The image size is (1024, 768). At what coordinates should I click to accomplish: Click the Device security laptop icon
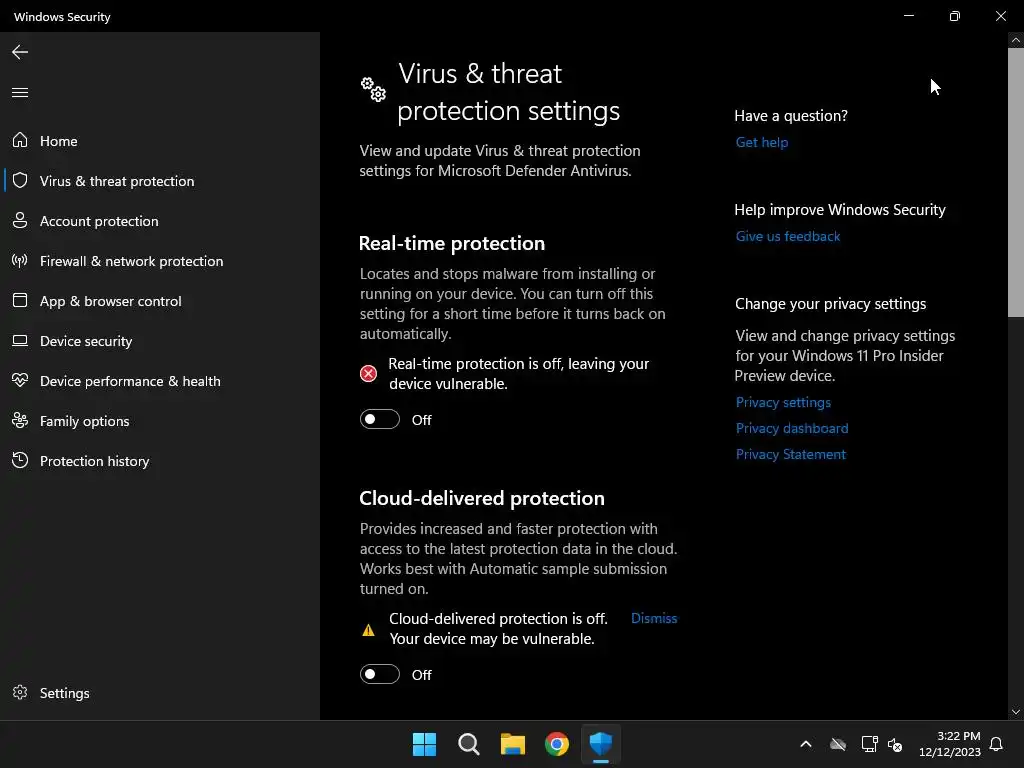pos(20,341)
